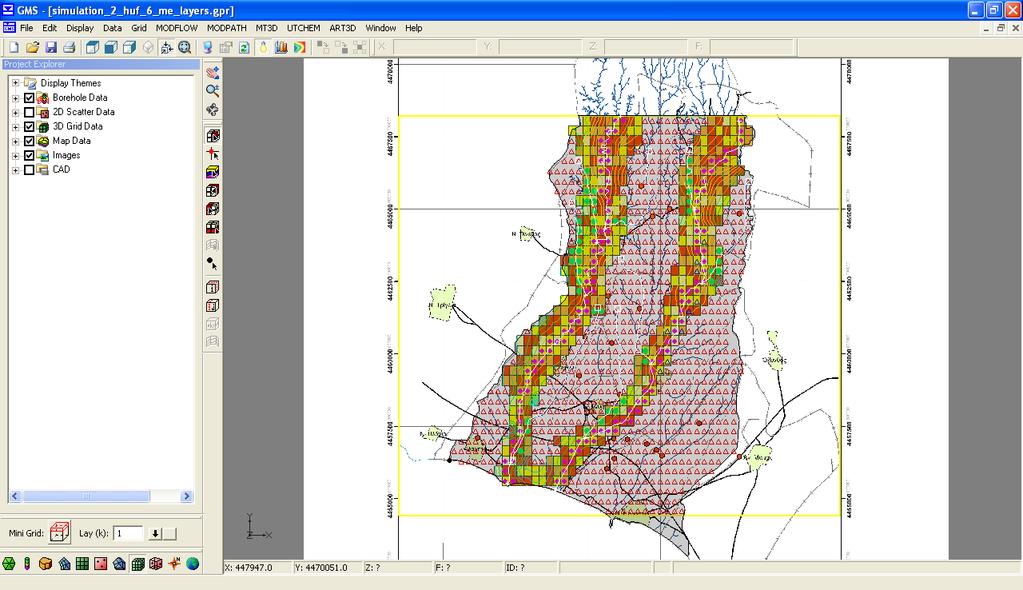
Task: Select the red star point selection tool
Action: coord(212,154)
